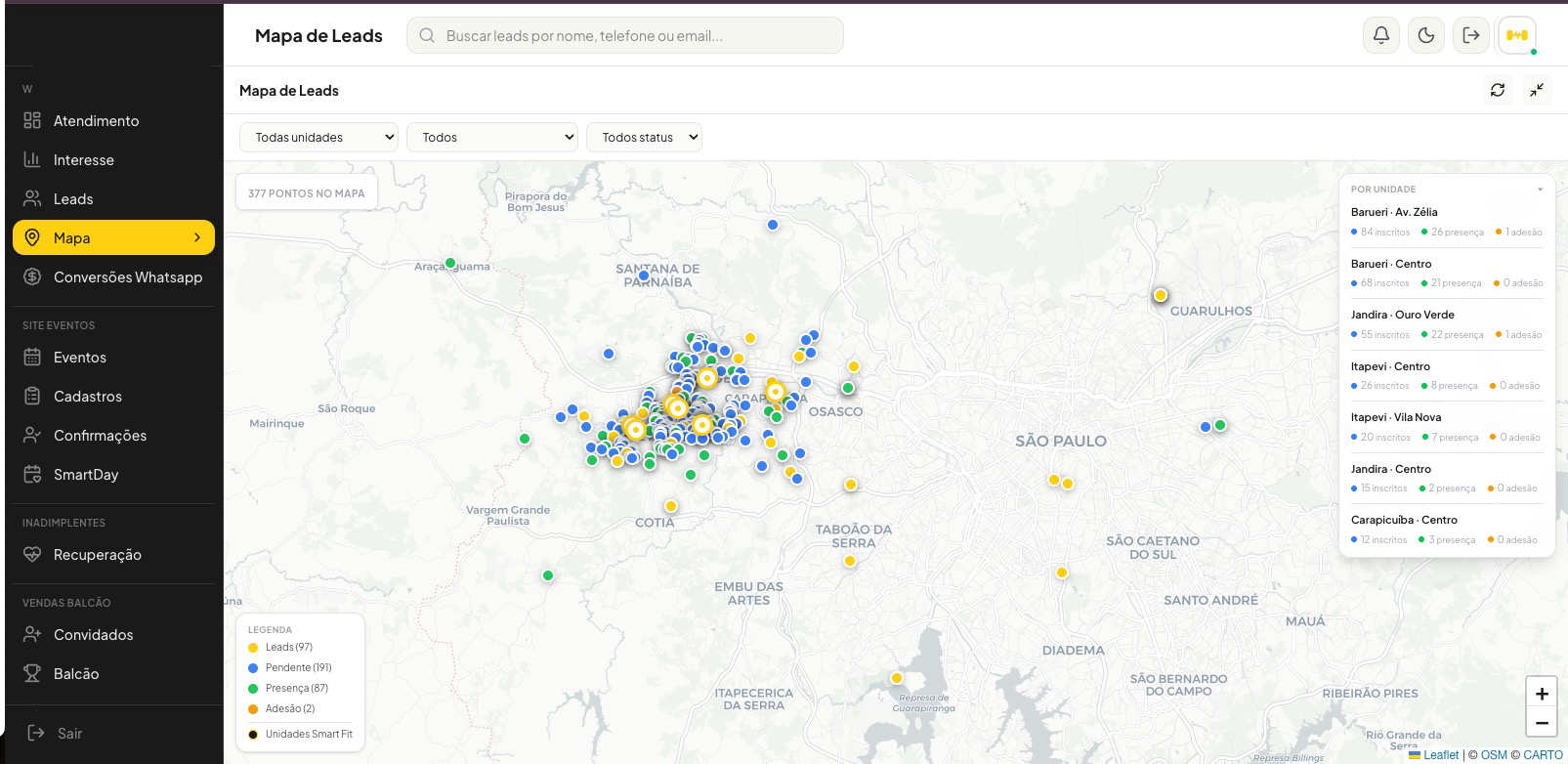Select Carapicuíba · Centro unit
1568x764 pixels.
tap(1447, 530)
